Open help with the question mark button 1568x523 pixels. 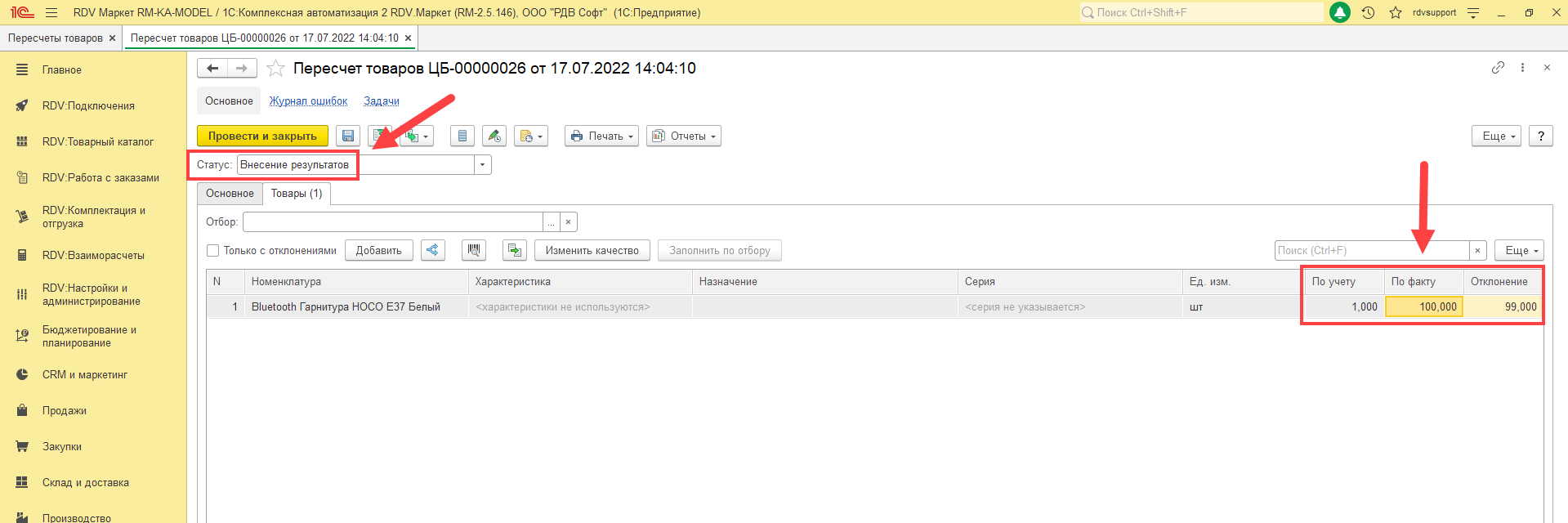pos(1541,136)
